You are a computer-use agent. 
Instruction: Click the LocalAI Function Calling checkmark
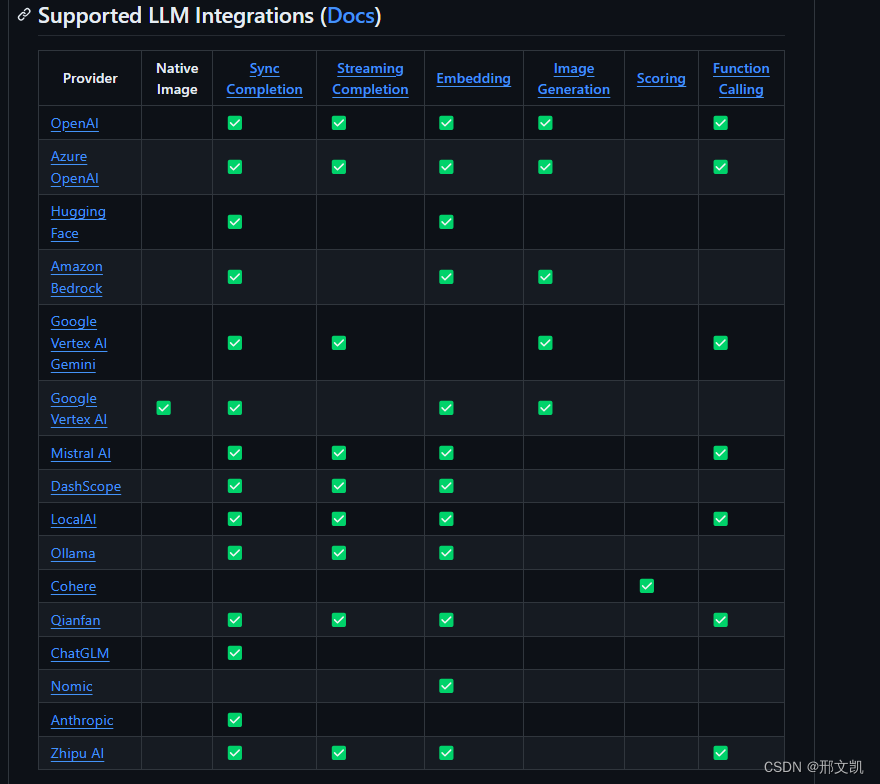point(721,519)
